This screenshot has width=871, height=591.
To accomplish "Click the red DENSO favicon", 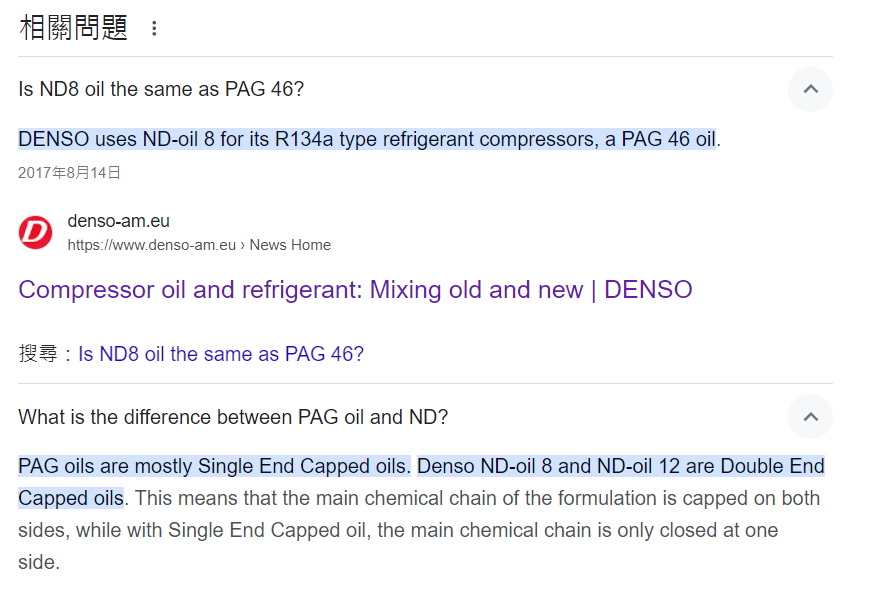I will pyautogui.click(x=36, y=233).
